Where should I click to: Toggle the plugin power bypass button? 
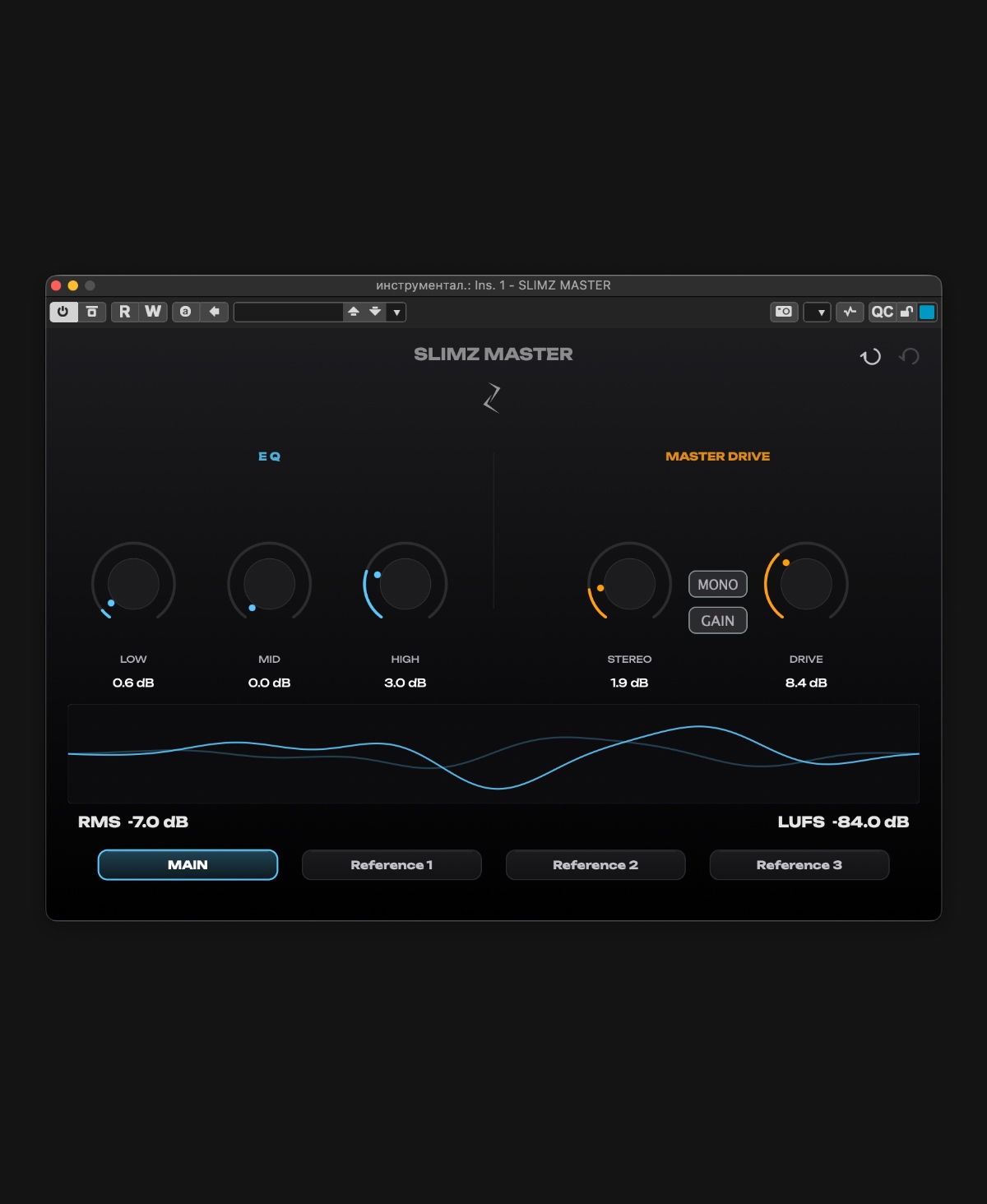pyautogui.click(x=63, y=312)
